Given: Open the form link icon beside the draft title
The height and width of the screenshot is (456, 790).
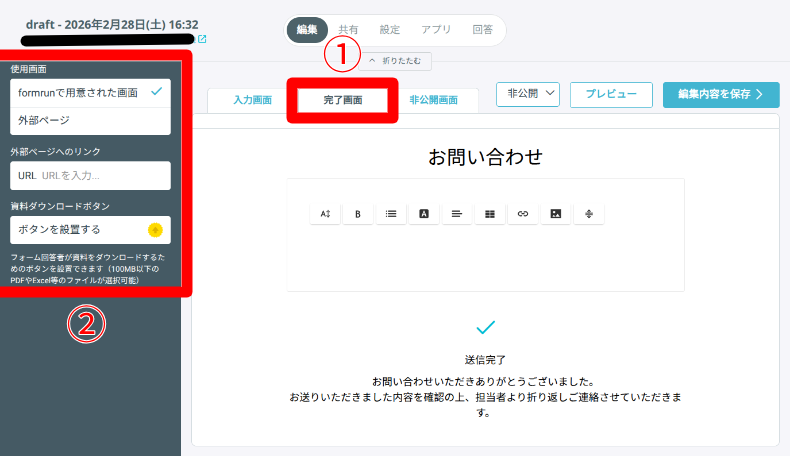Looking at the screenshot, I should tap(202, 39).
